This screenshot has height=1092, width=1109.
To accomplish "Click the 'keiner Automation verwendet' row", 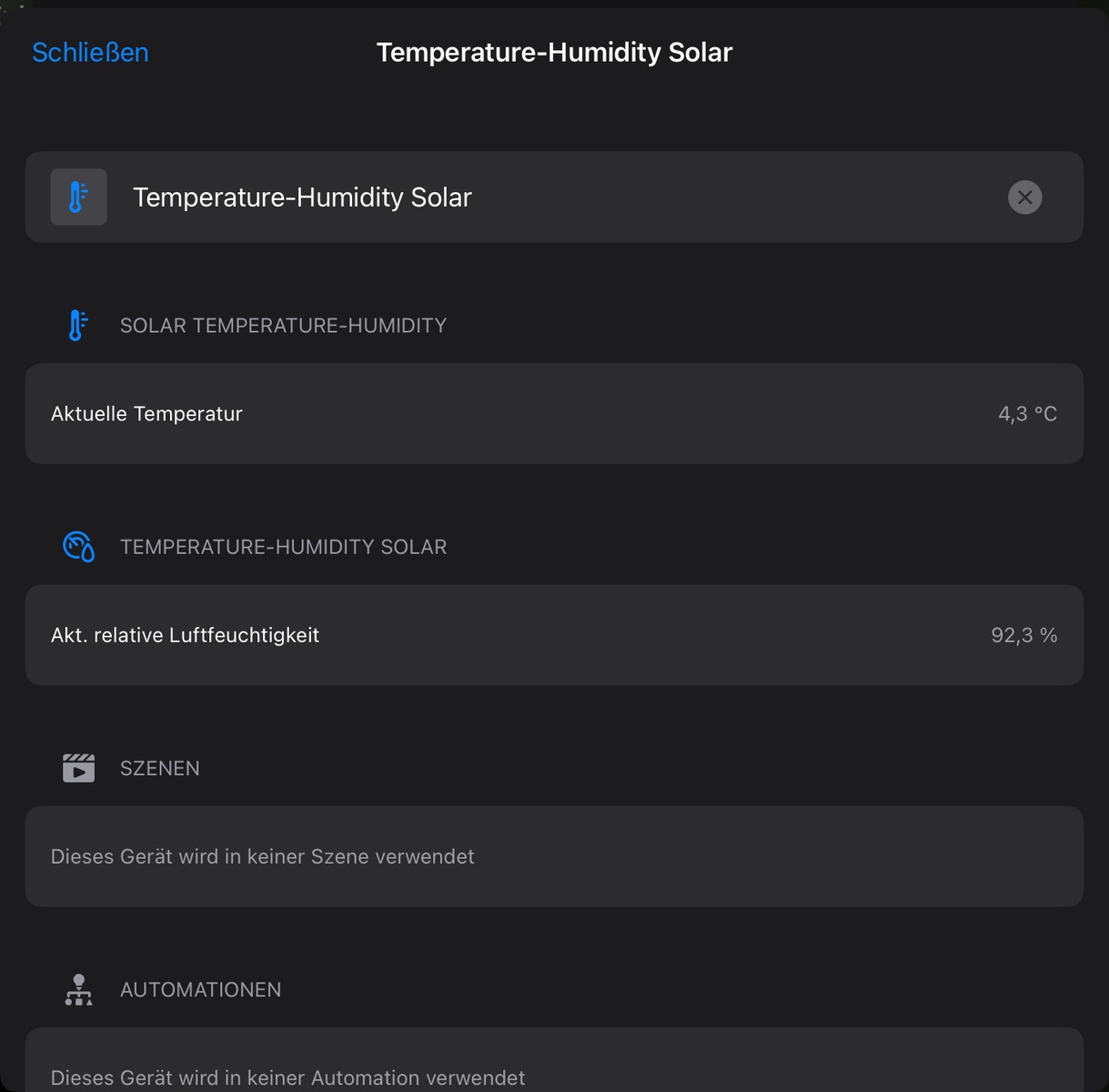I will (287, 1077).
